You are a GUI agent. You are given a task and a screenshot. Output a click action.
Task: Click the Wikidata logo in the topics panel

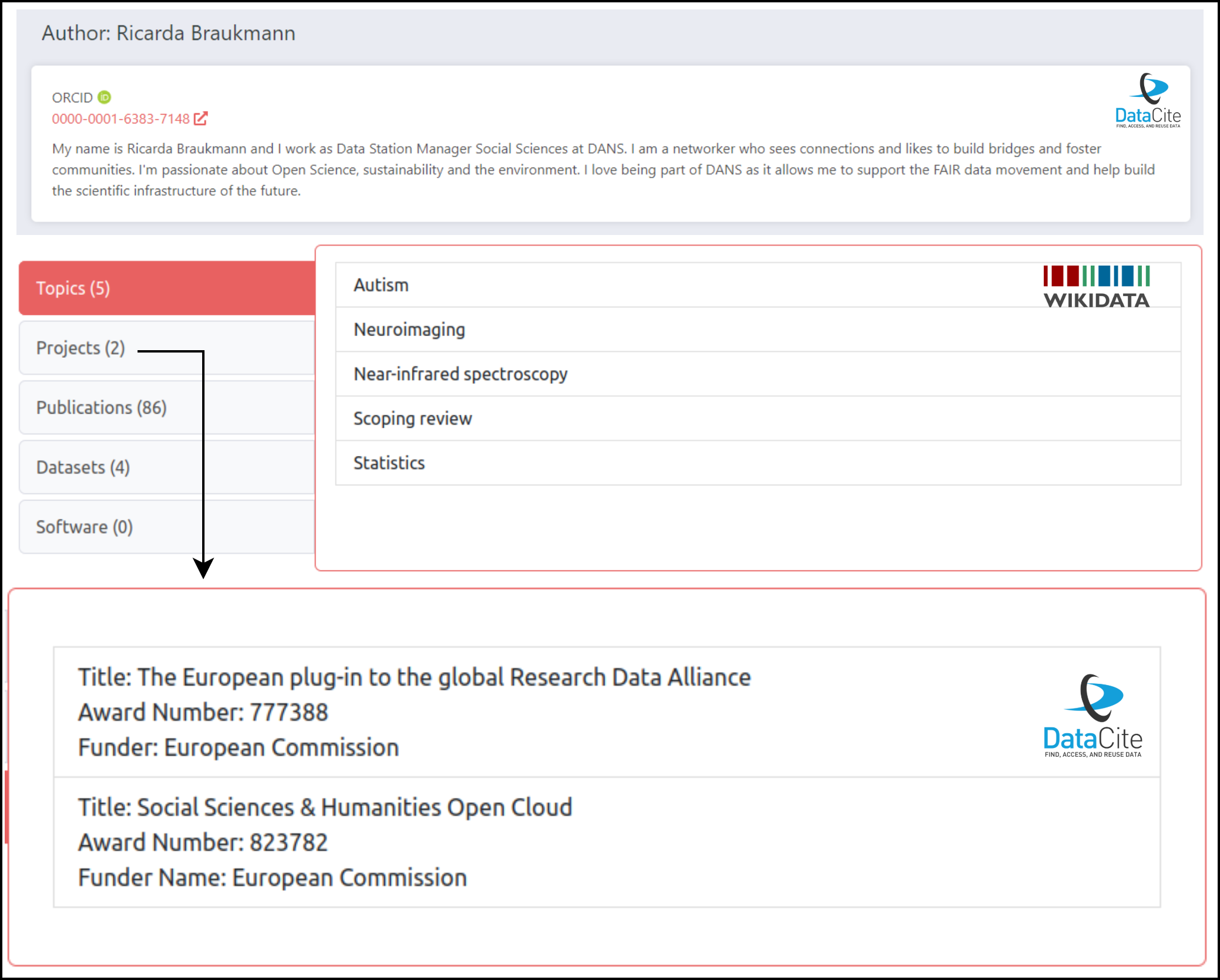1096,287
